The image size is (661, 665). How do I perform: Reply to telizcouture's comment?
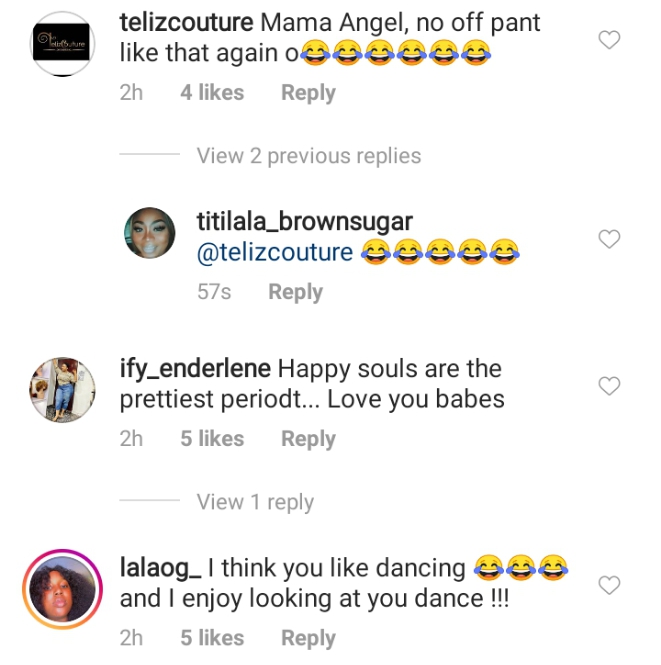(308, 93)
